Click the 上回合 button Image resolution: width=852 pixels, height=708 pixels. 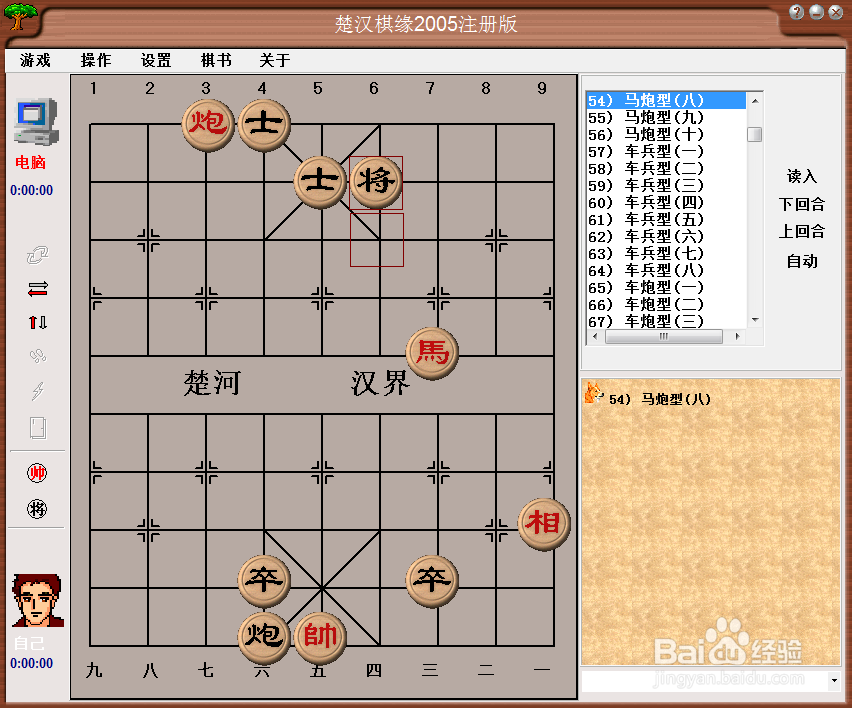802,232
